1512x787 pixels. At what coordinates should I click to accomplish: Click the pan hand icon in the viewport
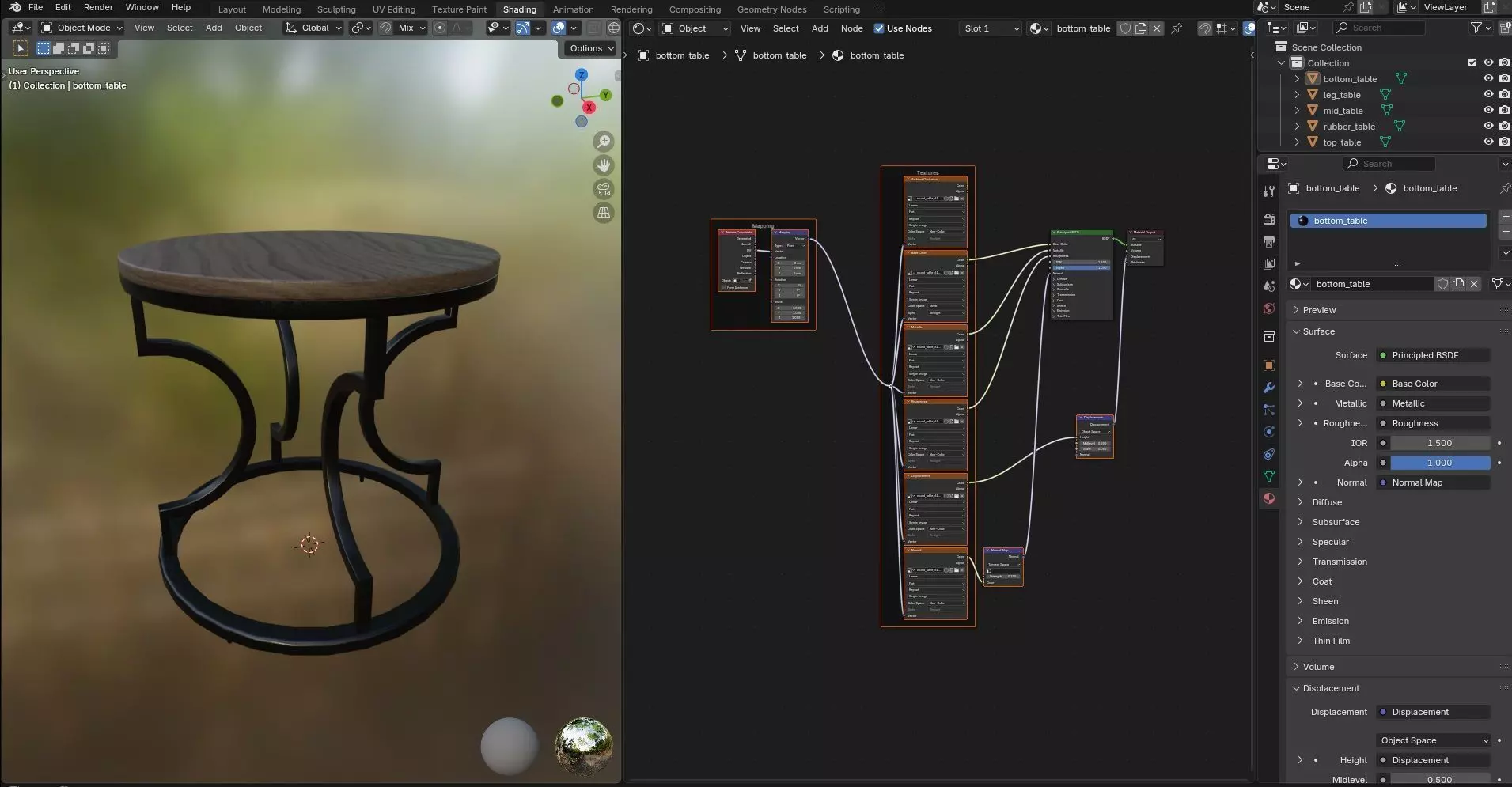tap(604, 165)
